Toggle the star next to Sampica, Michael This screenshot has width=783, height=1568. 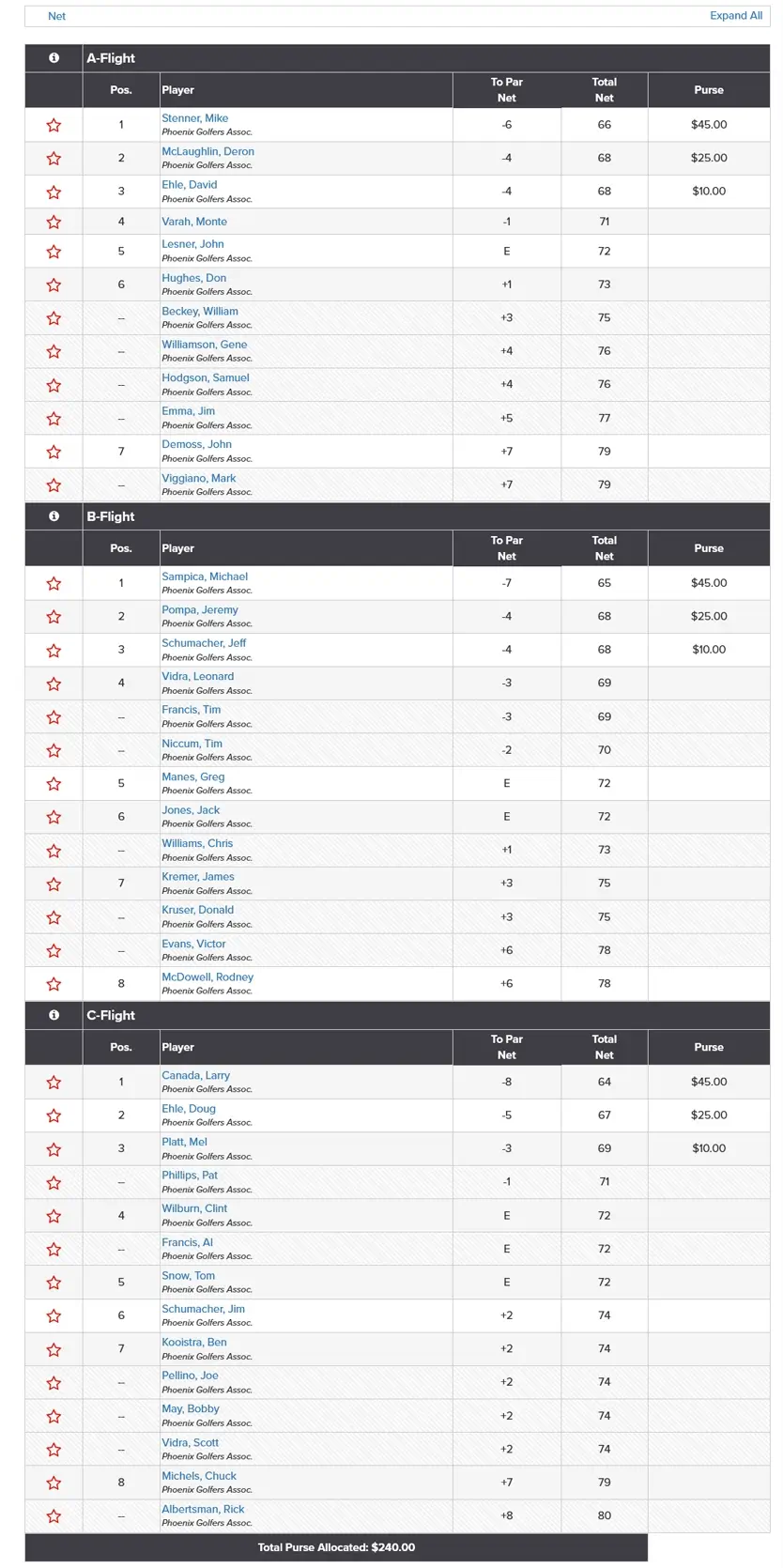pyautogui.click(x=54, y=583)
